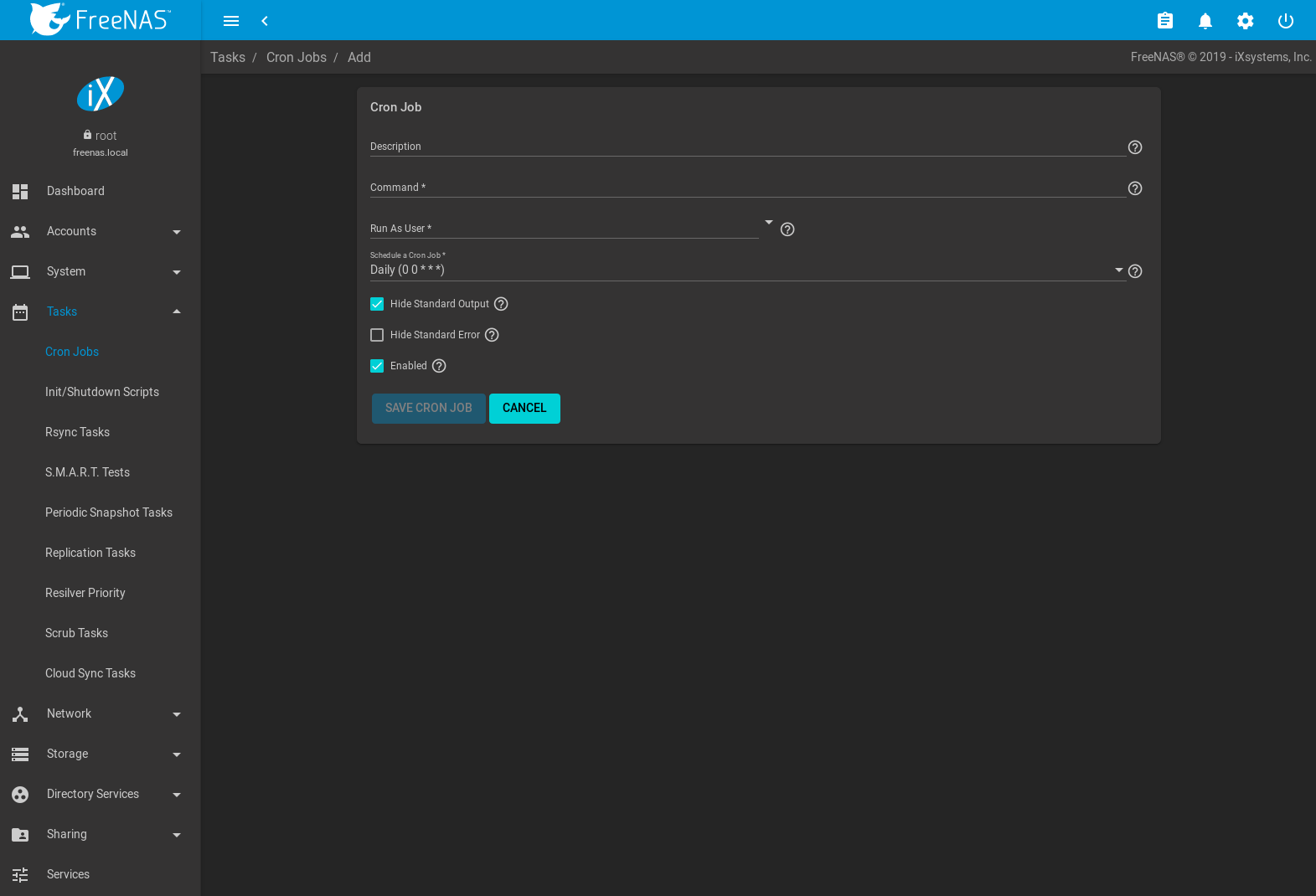Screen dimensions: 1316x896
Task: Click the iXsystems copyright text
Action: point(1221,57)
